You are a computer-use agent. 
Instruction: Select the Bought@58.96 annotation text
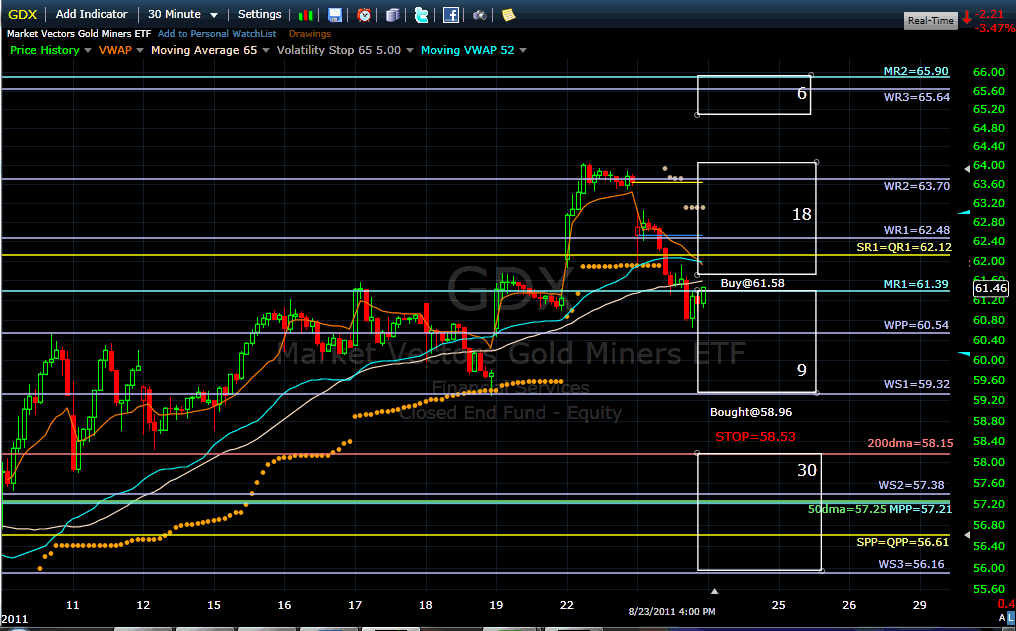[751, 412]
